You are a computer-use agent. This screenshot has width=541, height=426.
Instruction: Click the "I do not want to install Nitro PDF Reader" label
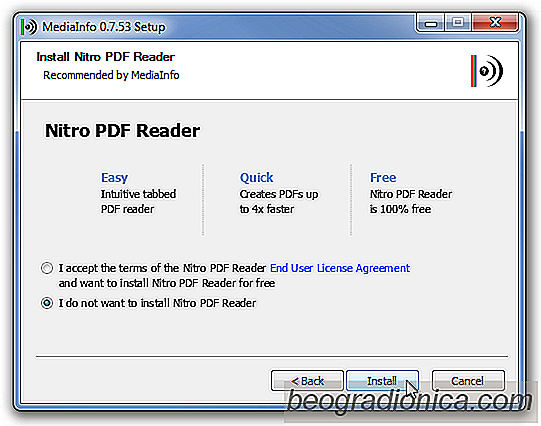[x=157, y=303]
